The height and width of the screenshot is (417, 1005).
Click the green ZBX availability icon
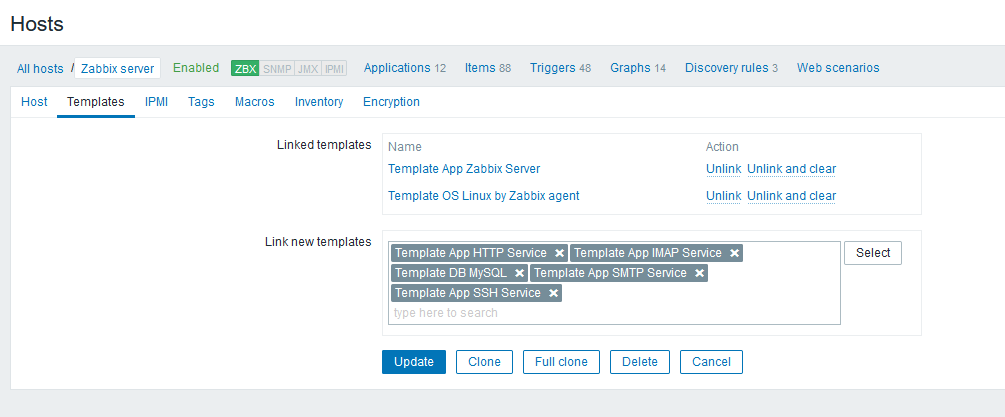tap(245, 69)
